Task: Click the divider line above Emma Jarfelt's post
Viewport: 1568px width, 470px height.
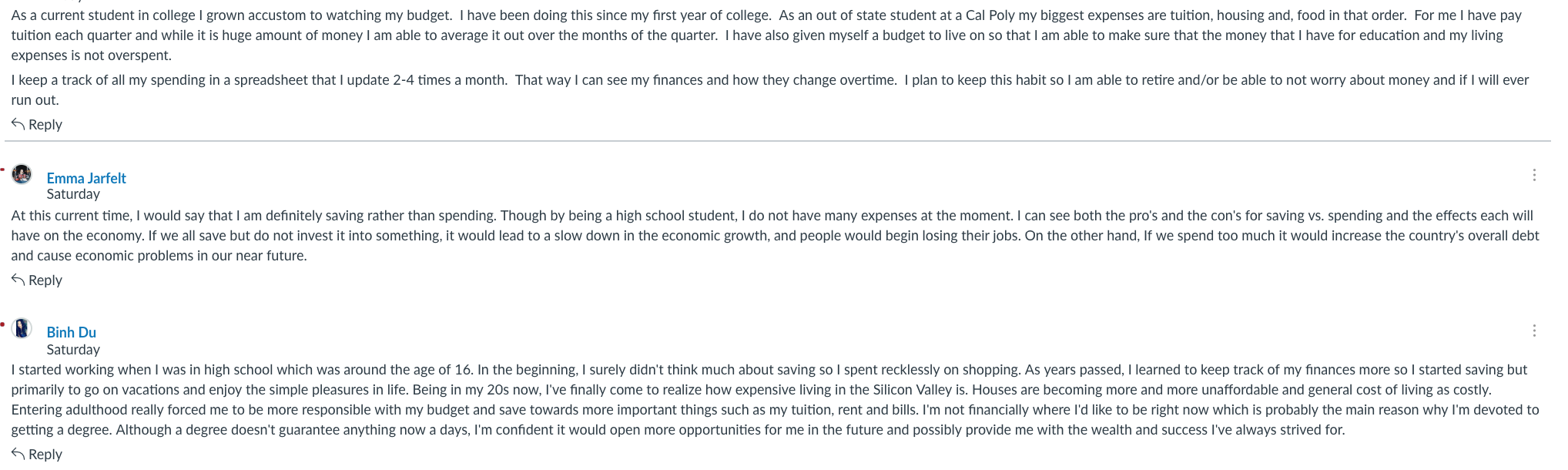Action: tap(778, 141)
